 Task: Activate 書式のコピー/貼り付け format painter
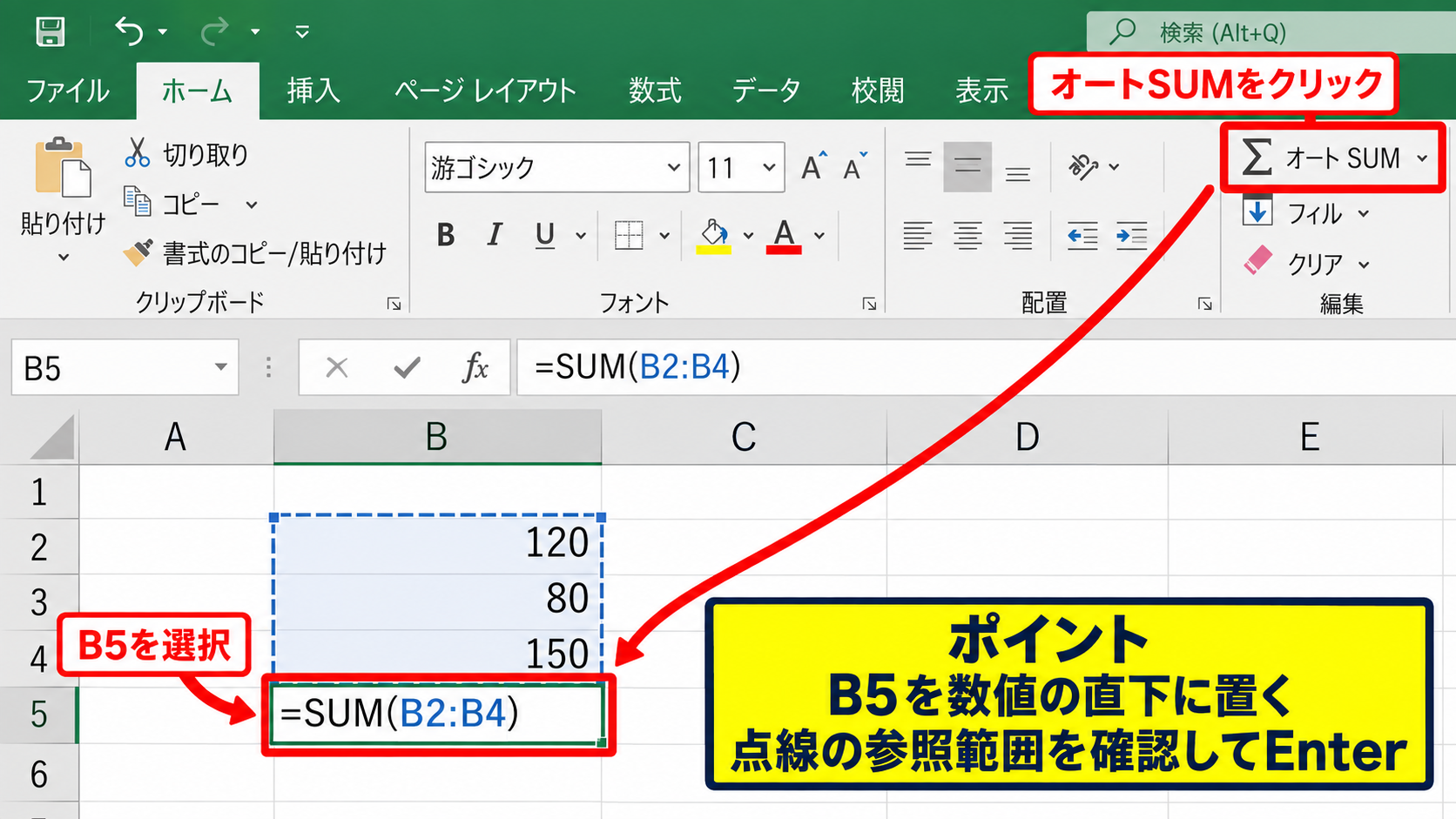(254, 253)
